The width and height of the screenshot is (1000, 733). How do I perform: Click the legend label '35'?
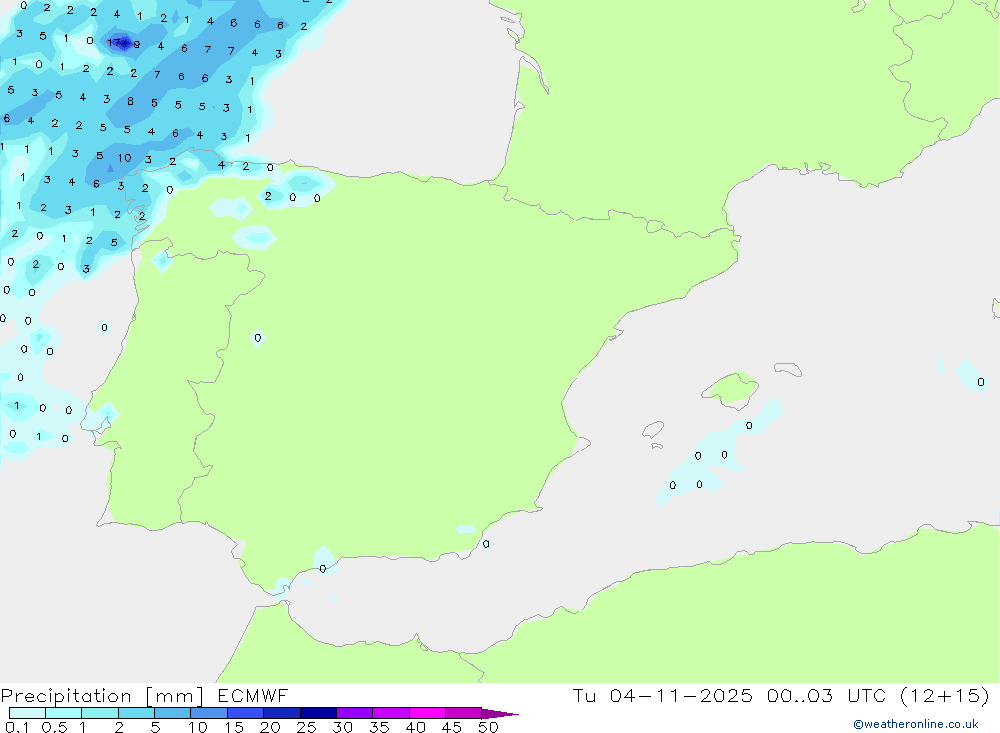379,727
